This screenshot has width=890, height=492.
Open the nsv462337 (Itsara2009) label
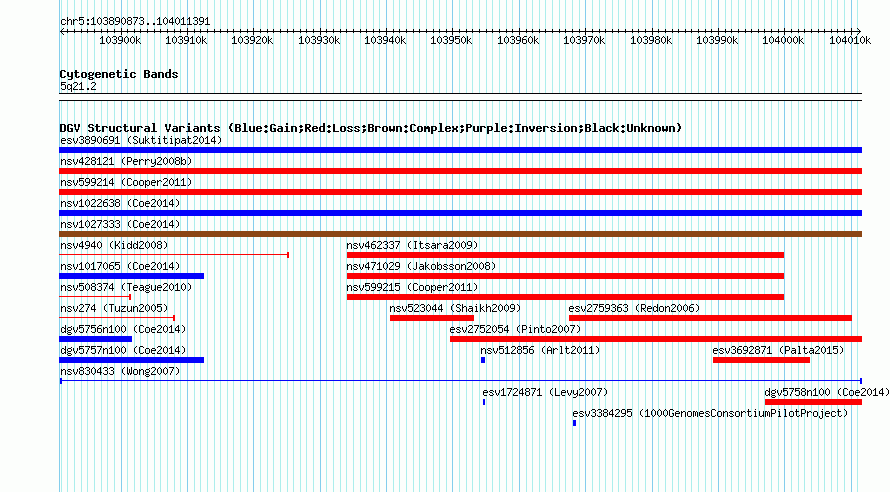point(412,245)
